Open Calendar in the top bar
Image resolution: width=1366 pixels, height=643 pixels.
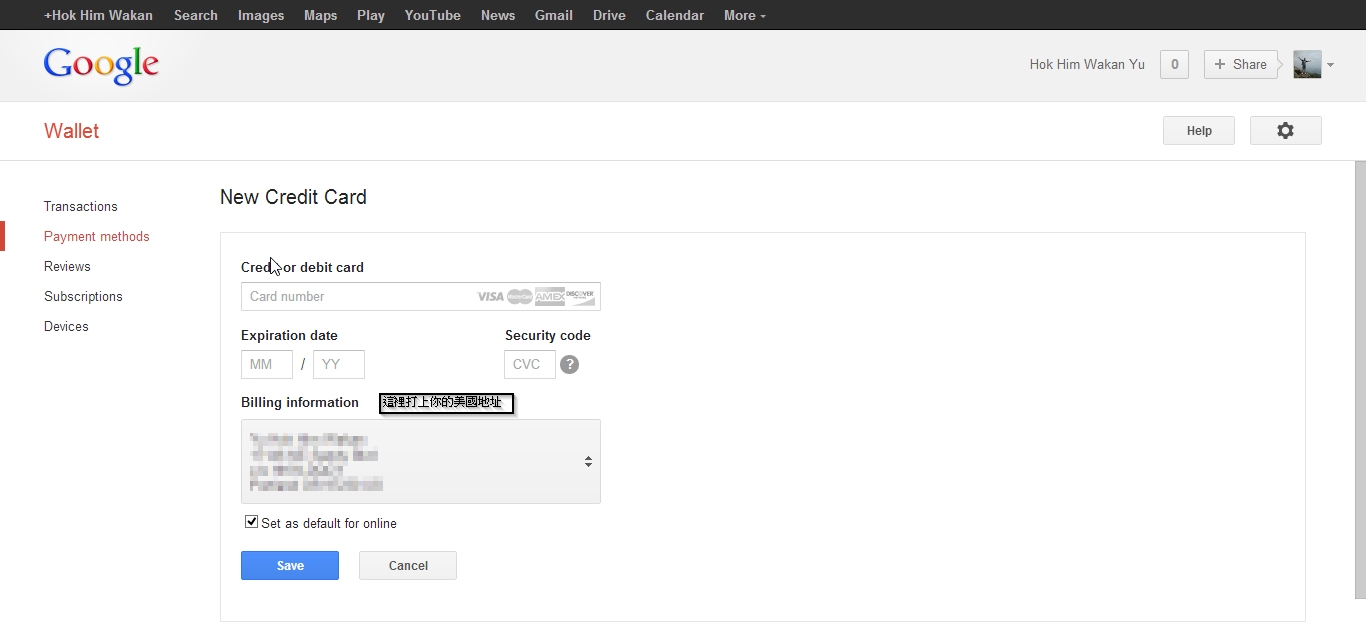pyautogui.click(x=675, y=15)
